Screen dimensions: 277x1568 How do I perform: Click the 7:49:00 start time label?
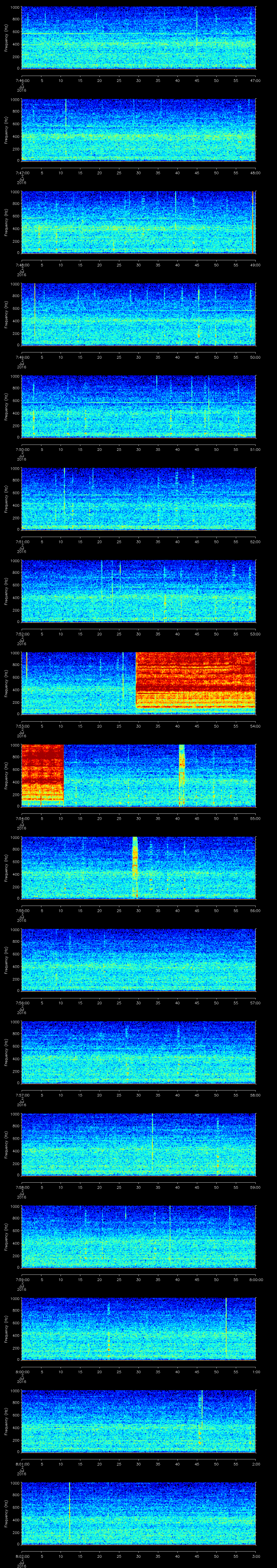point(22,357)
